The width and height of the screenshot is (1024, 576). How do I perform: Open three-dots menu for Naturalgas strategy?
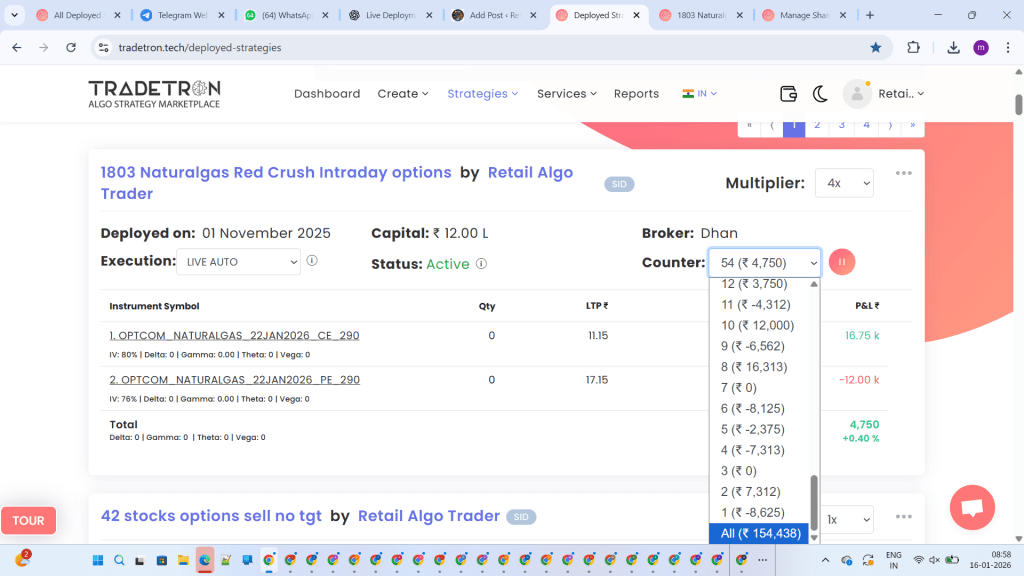point(904,174)
